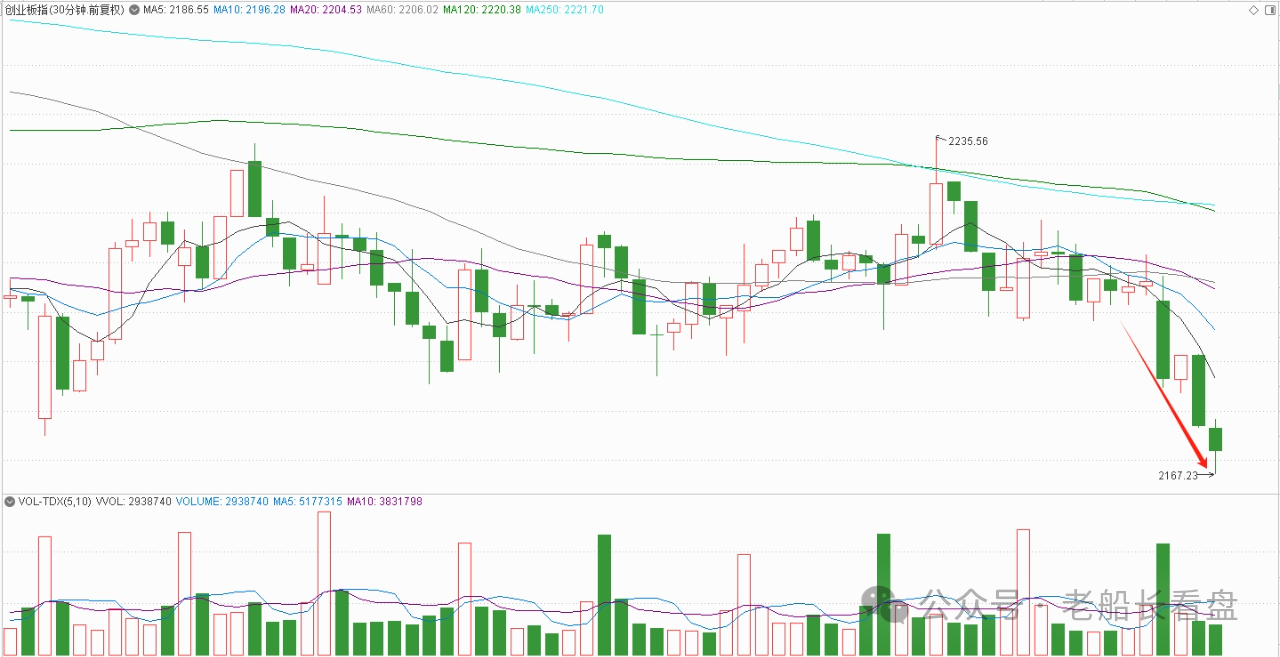This screenshot has width=1280, height=657.
Task: Select the MA60: 2206.02 label
Action: [x=401, y=9]
